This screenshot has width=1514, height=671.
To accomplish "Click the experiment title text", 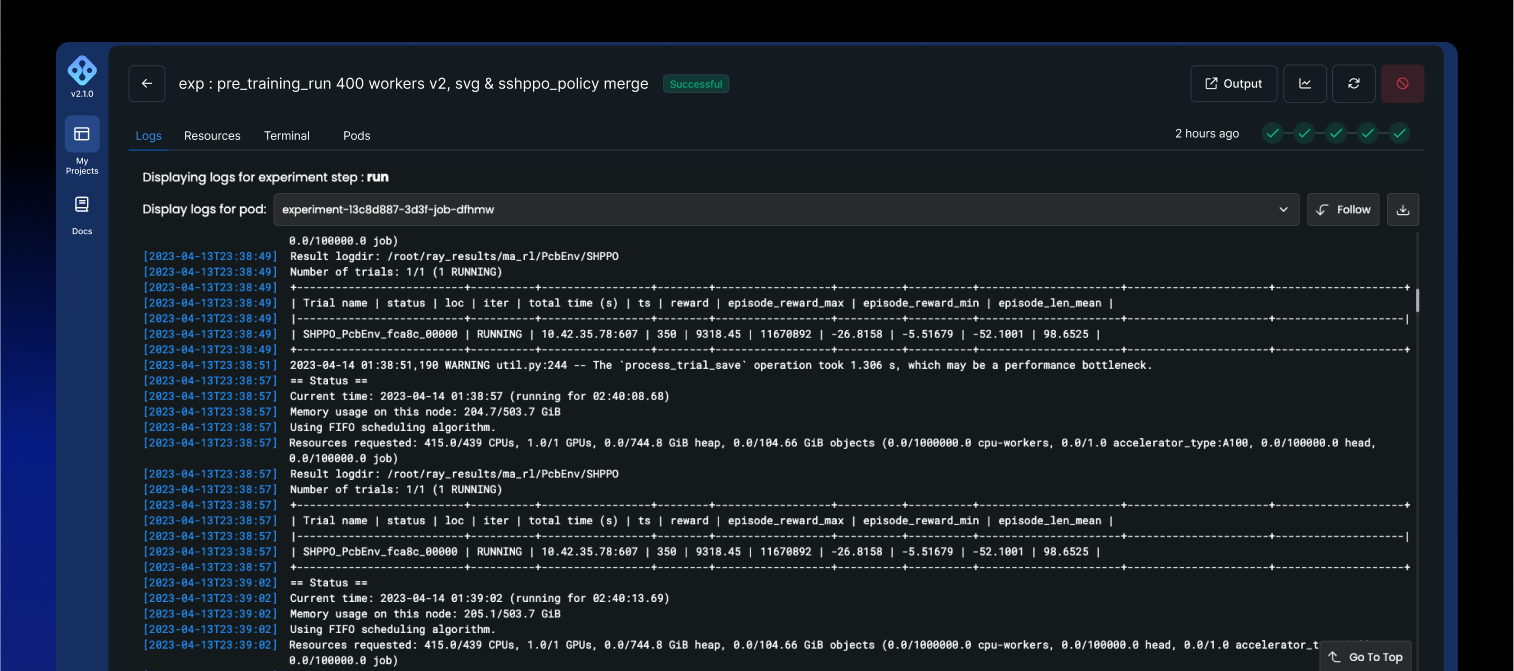I will pyautogui.click(x=413, y=84).
